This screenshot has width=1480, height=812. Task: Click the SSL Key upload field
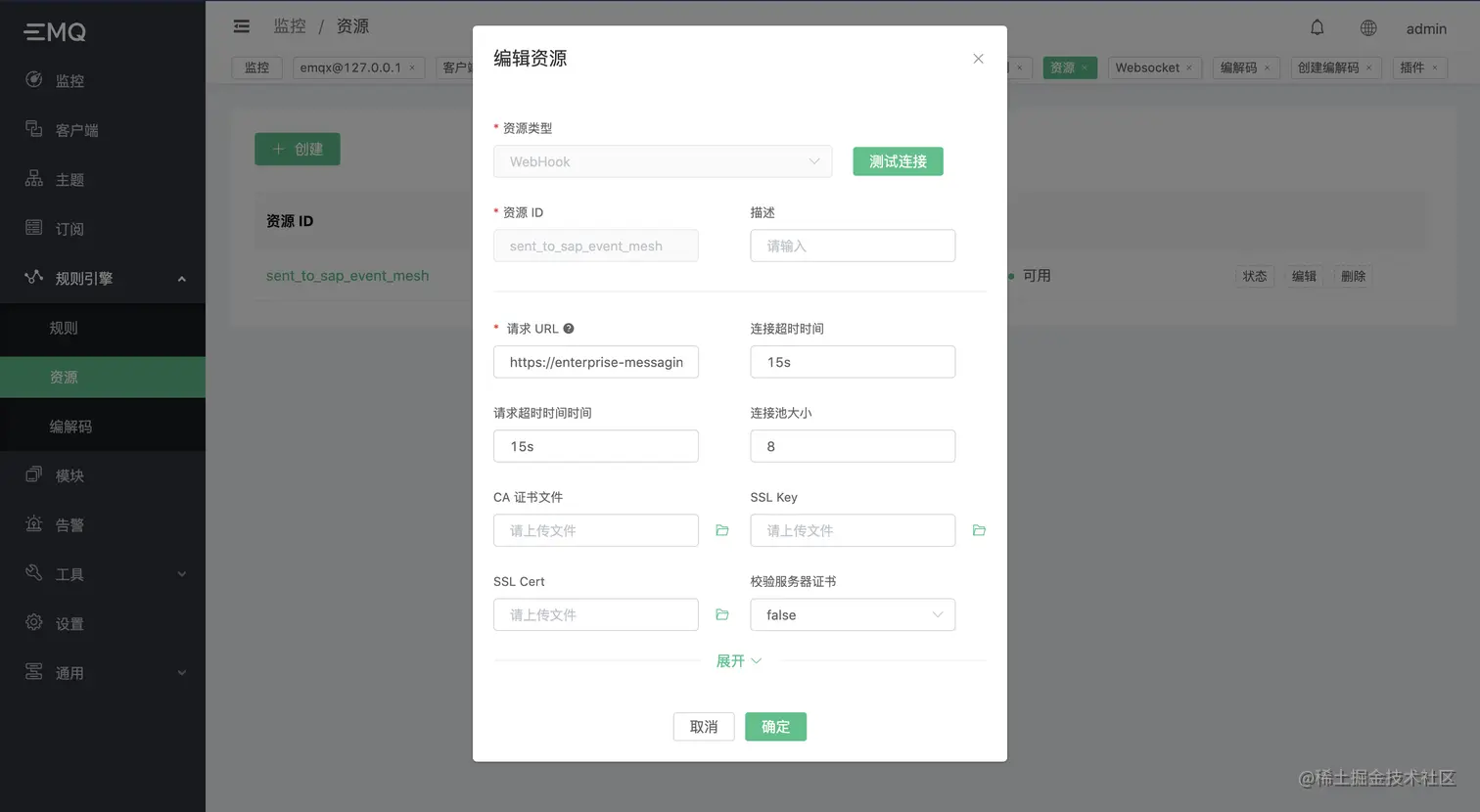(x=853, y=530)
